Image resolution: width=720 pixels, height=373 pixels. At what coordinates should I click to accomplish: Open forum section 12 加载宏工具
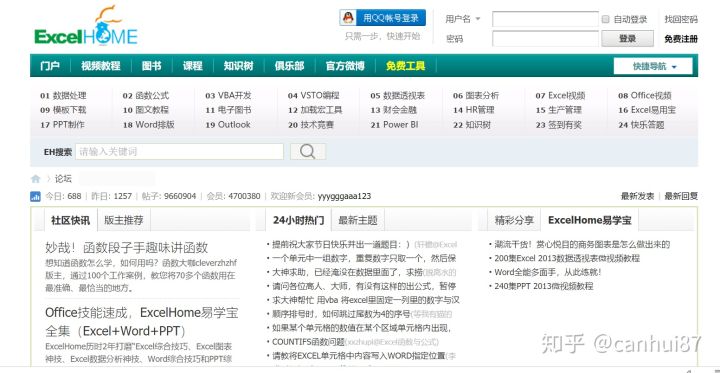click(x=315, y=110)
